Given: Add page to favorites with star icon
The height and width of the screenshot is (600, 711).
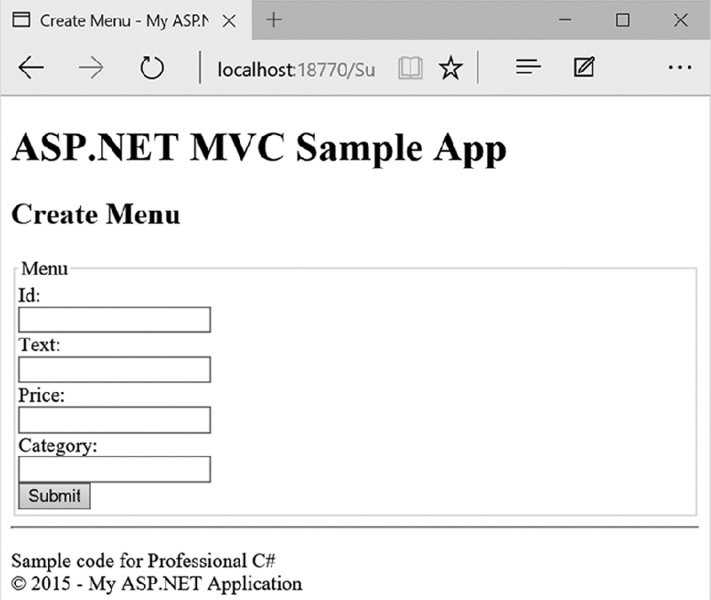Looking at the screenshot, I should click(450, 68).
